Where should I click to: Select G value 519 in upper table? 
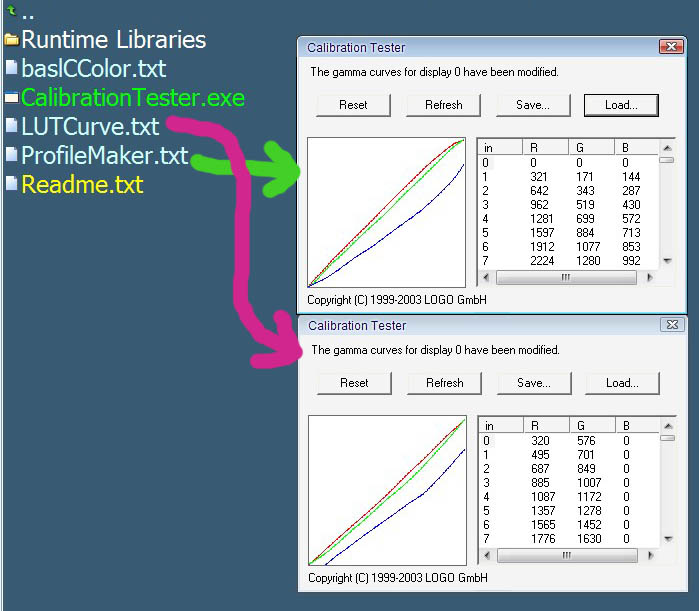[x=585, y=205]
